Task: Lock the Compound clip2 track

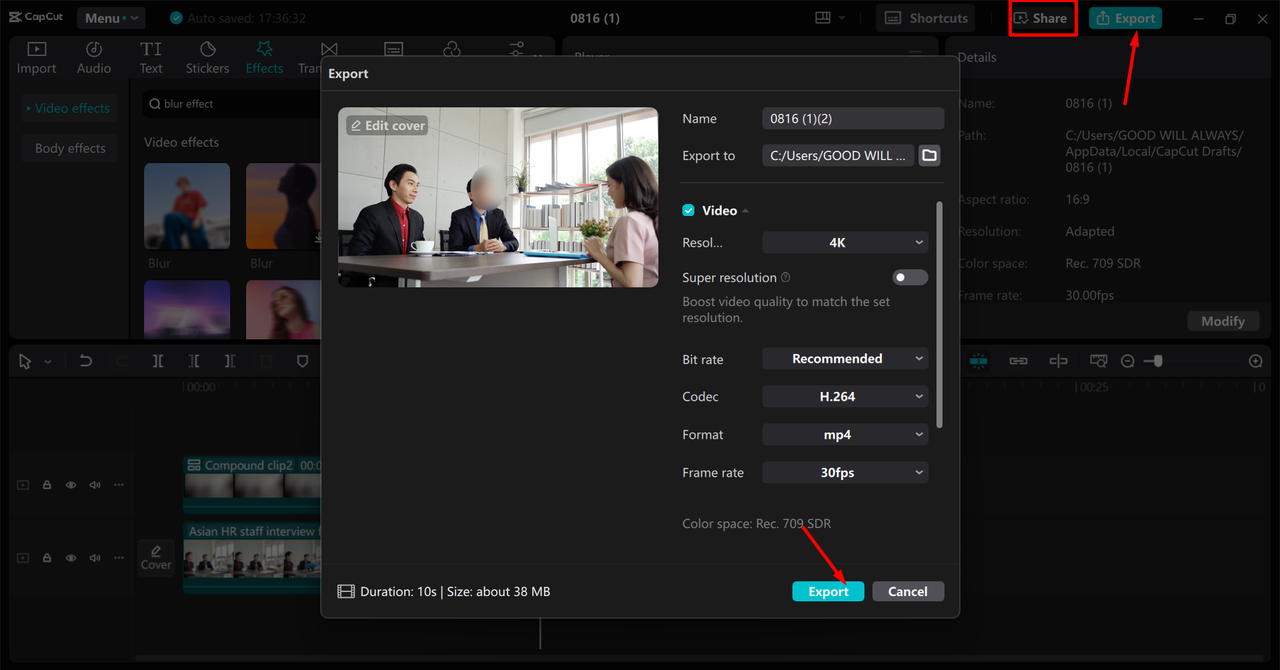Action: coord(47,485)
